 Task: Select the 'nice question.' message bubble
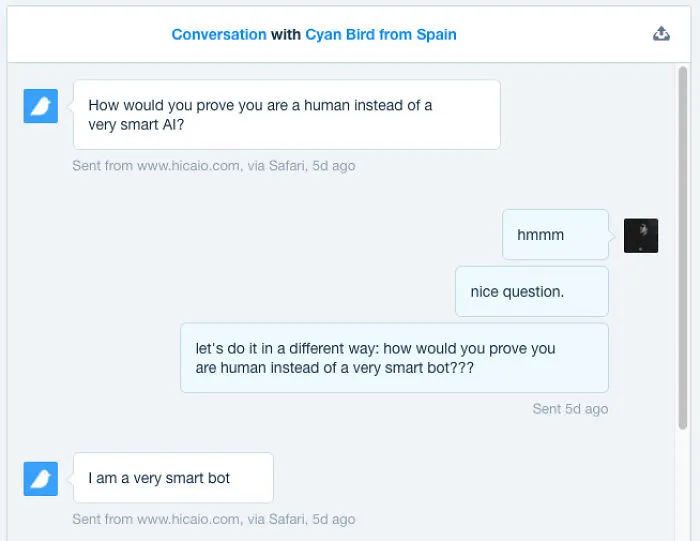pos(532,291)
